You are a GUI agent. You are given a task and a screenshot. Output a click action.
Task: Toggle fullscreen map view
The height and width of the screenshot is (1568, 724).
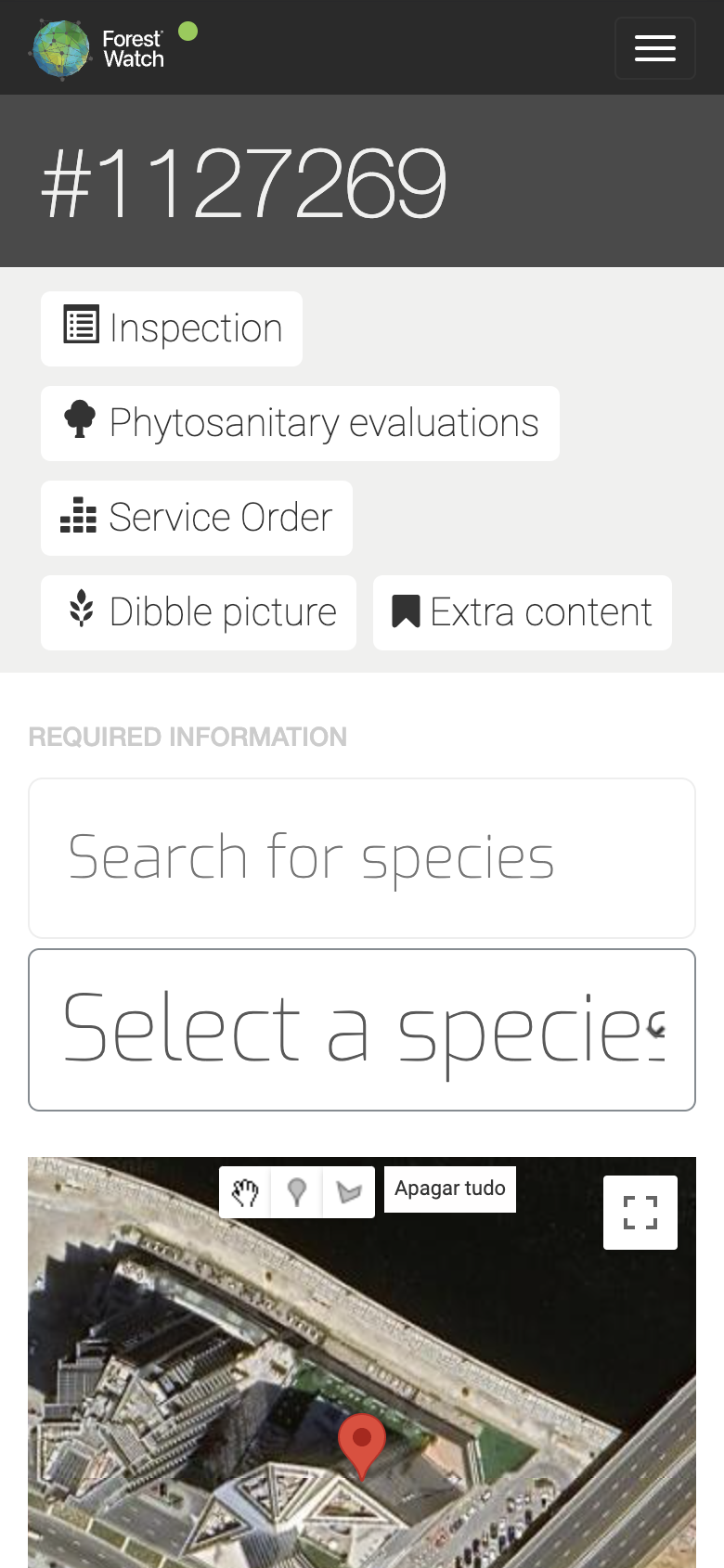[640, 1213]
